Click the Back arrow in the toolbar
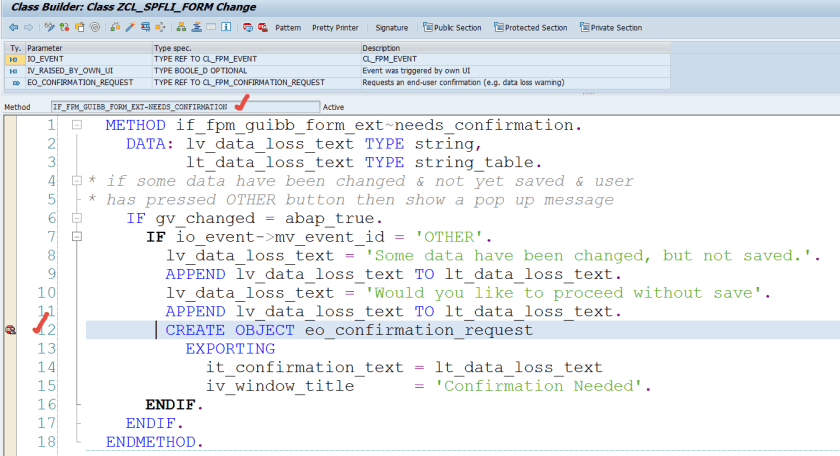The image size is (840, 456). pos(13,28)
